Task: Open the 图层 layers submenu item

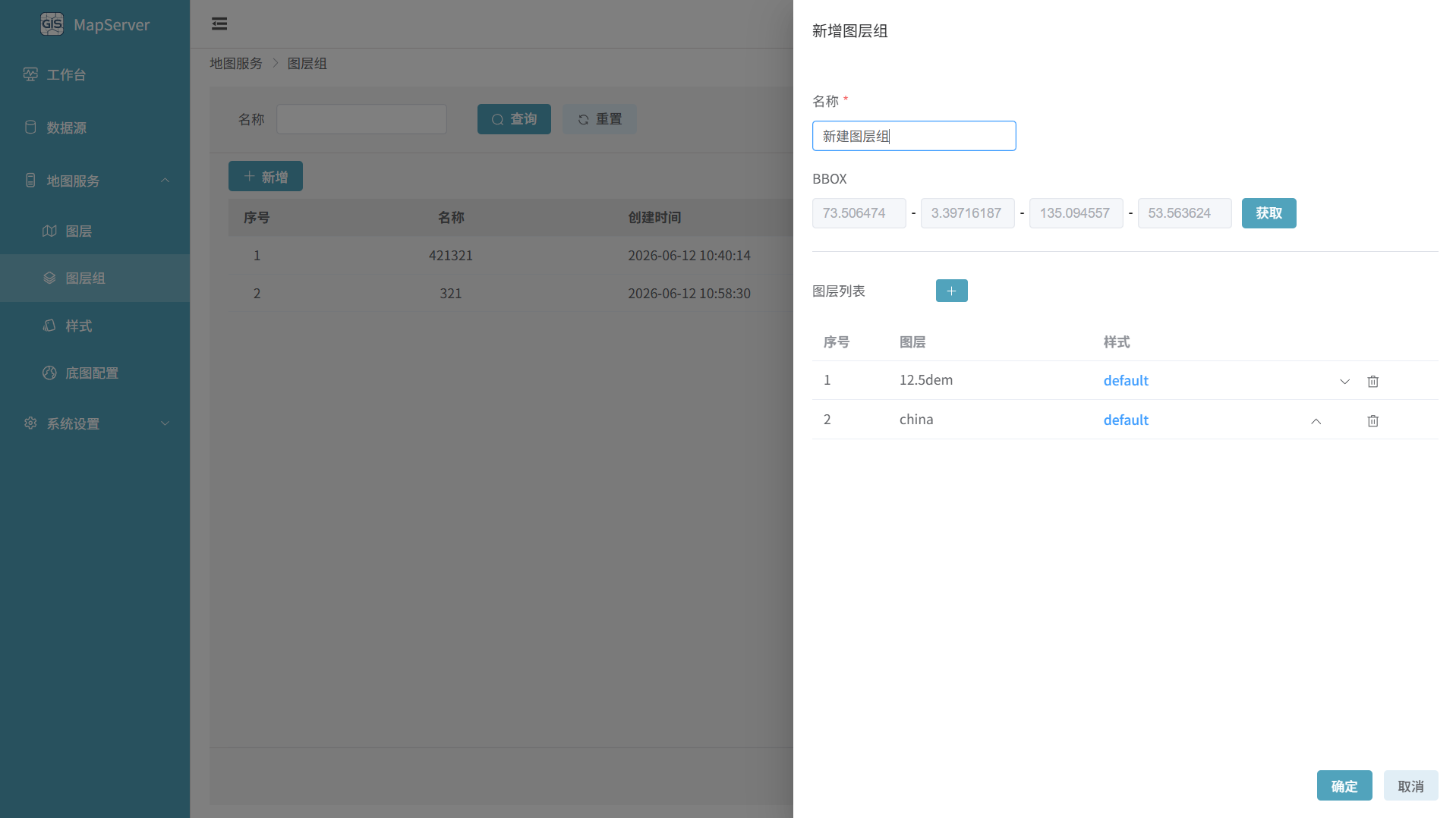Action: pyautogui.click(x=95, y=231)
